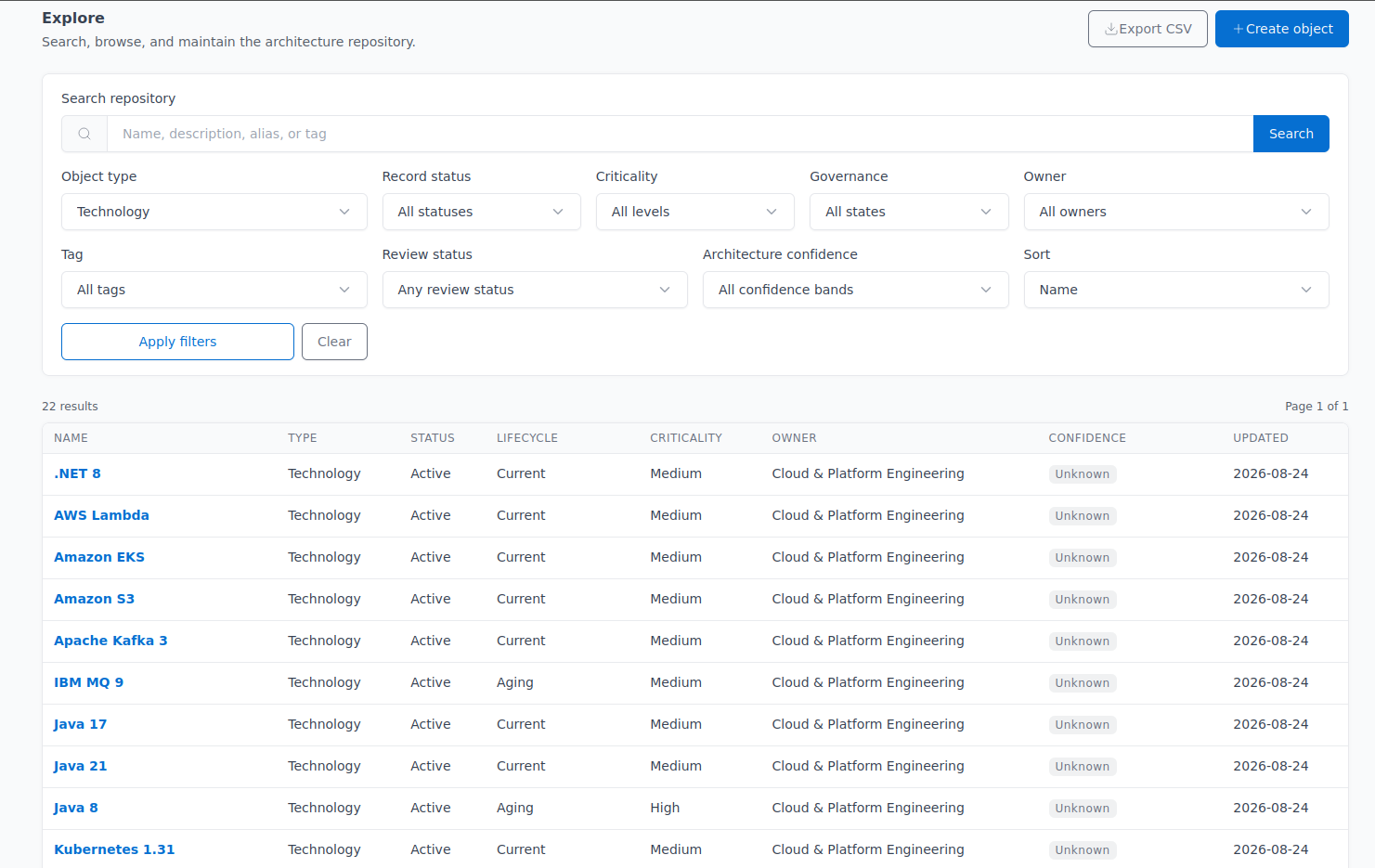1375x868 pixels.
Task: Click the UPDATED column header
Action: (1261, 438)
